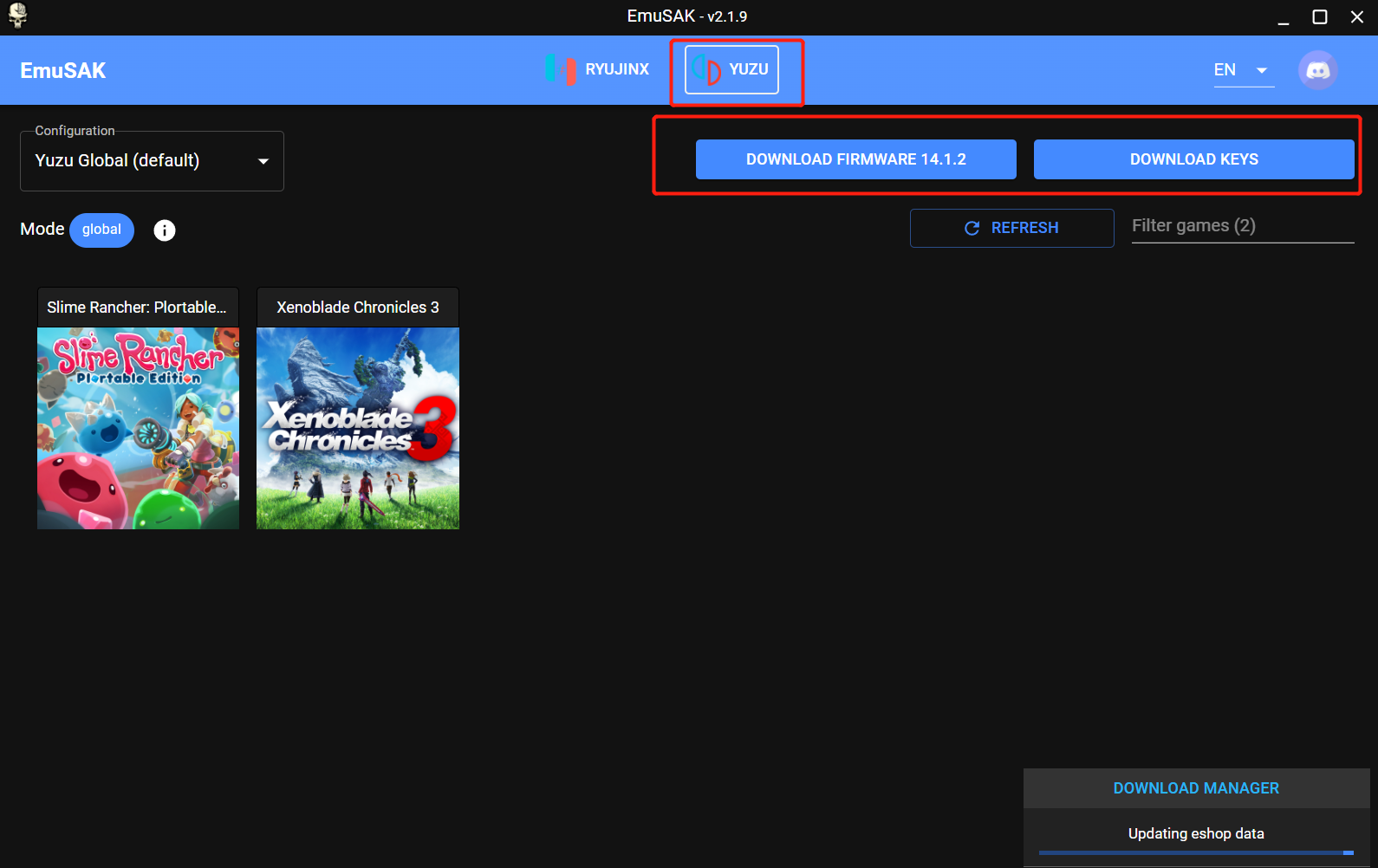Expand the Yuzu Global configuration dropdown
The image size is (1378, 868).
click(x=152, y=161)
